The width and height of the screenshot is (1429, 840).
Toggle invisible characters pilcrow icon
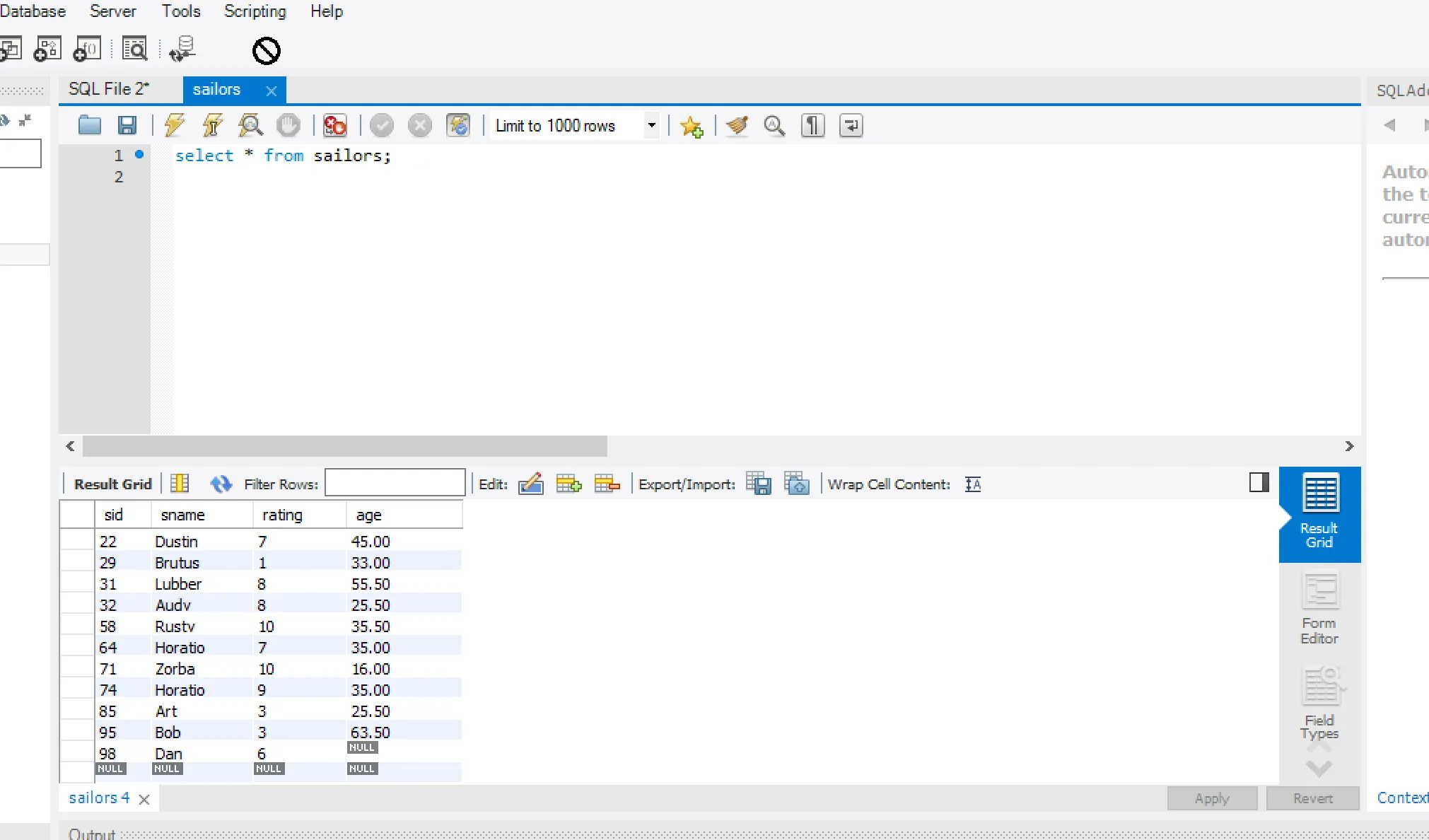point(812,126)
